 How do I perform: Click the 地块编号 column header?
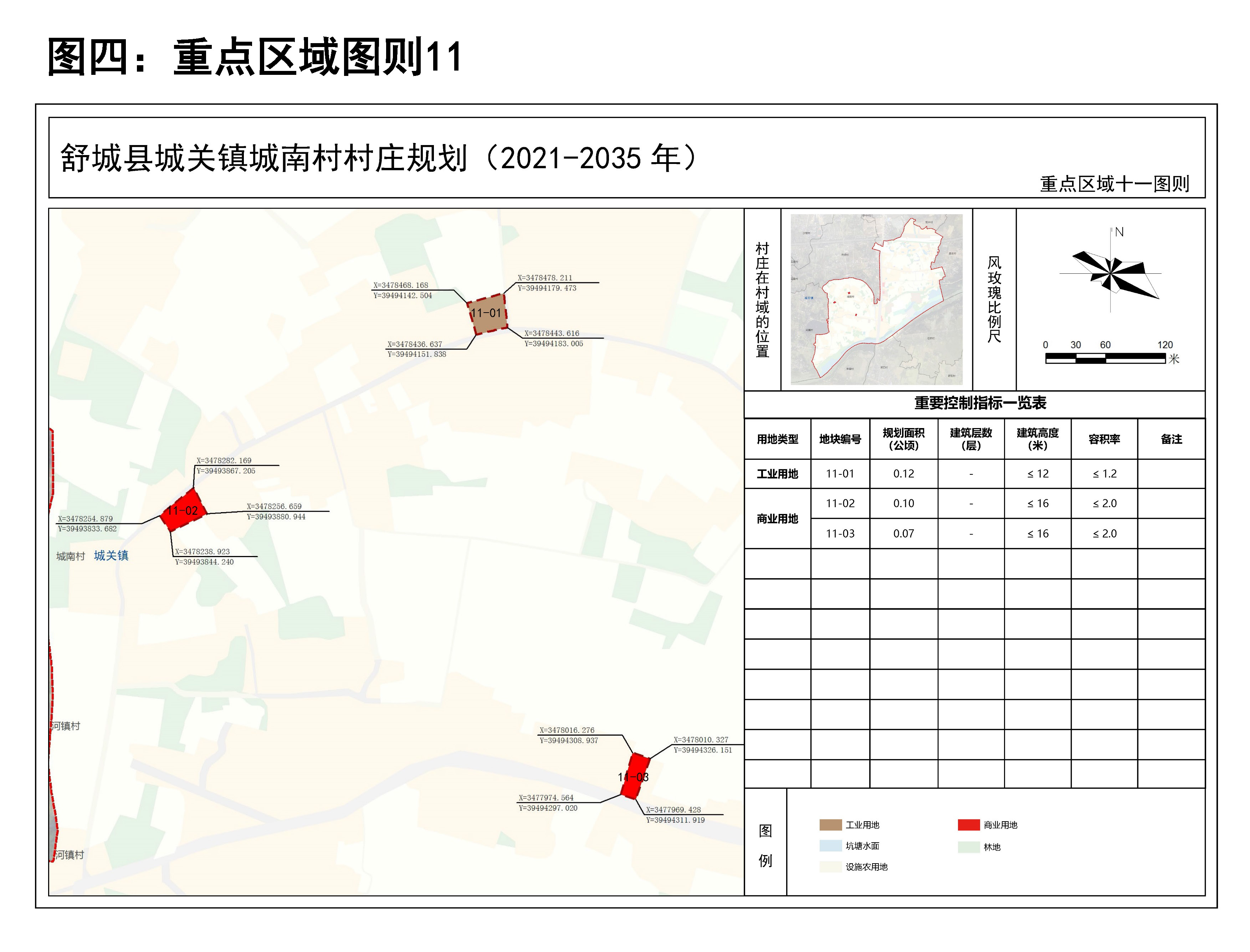840,439
